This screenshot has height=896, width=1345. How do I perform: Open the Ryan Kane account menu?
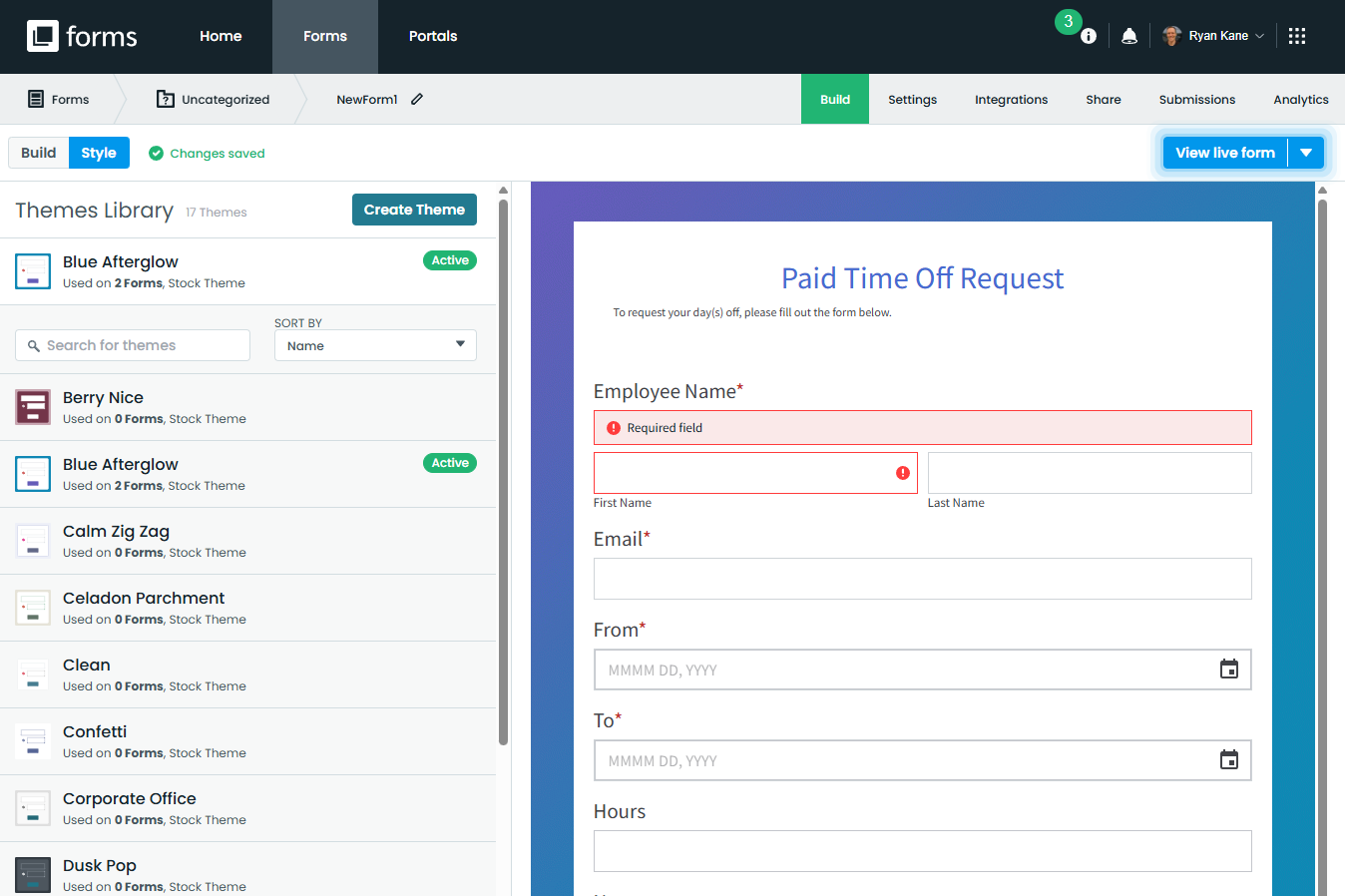point(1213,35)
